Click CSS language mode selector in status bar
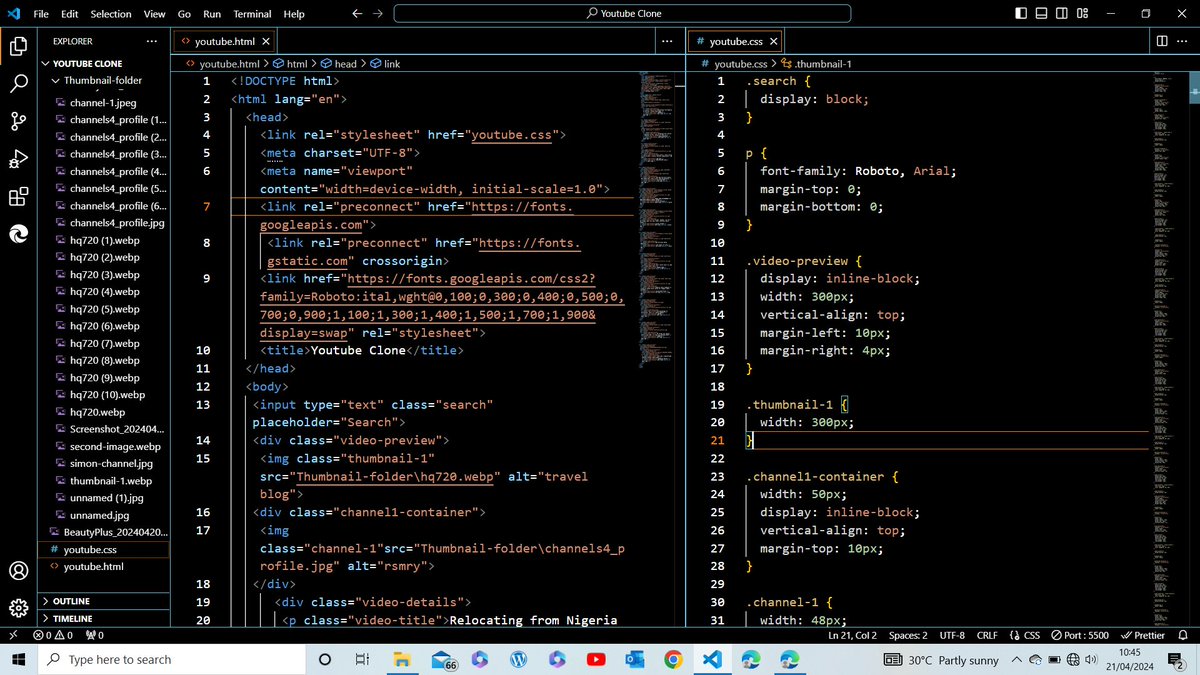Image resolution: width=1200 pixels, height=675 pixels. tap(1025, 635)
